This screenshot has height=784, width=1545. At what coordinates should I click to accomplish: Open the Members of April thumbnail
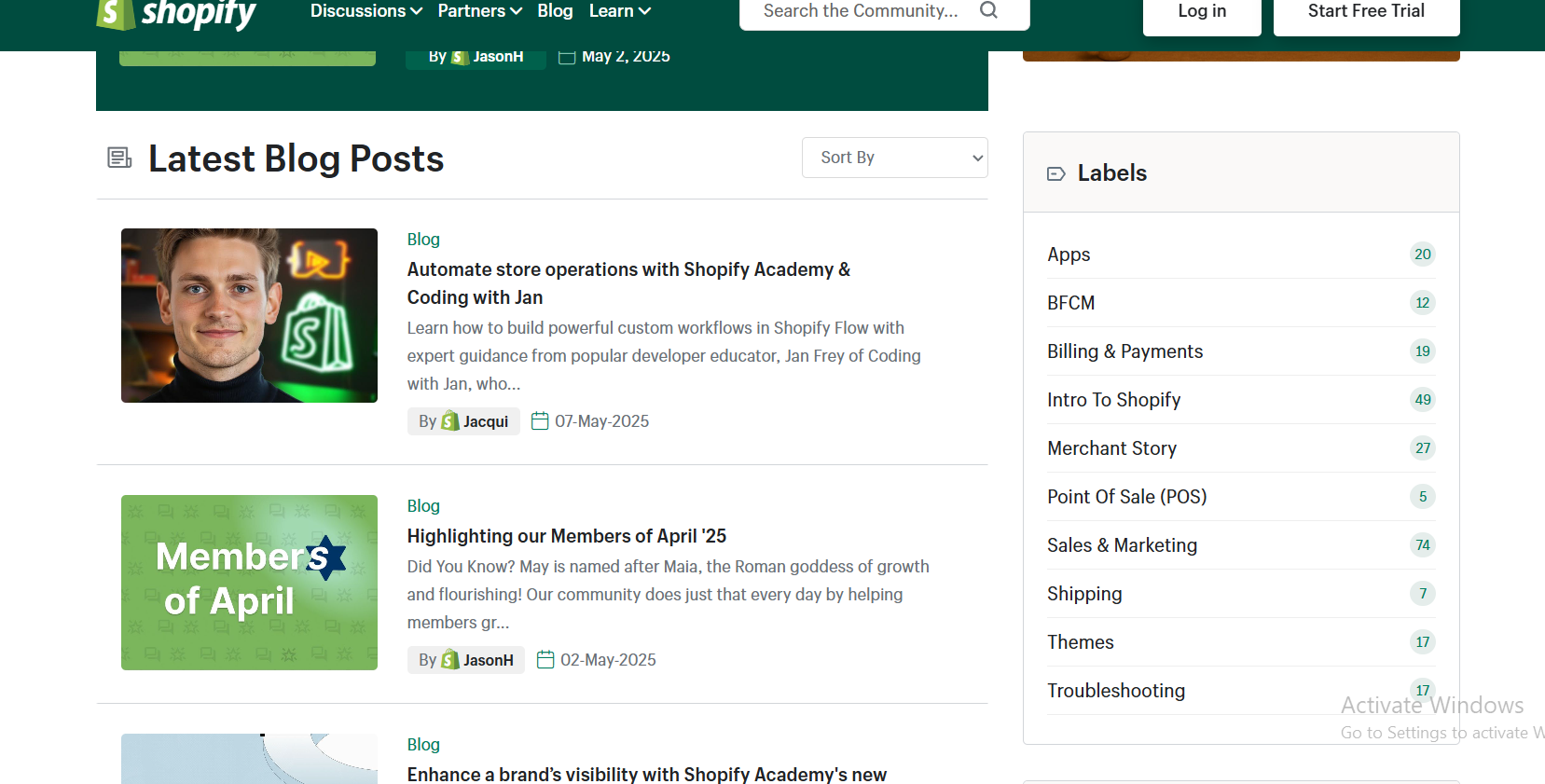[x=249, y=583]
